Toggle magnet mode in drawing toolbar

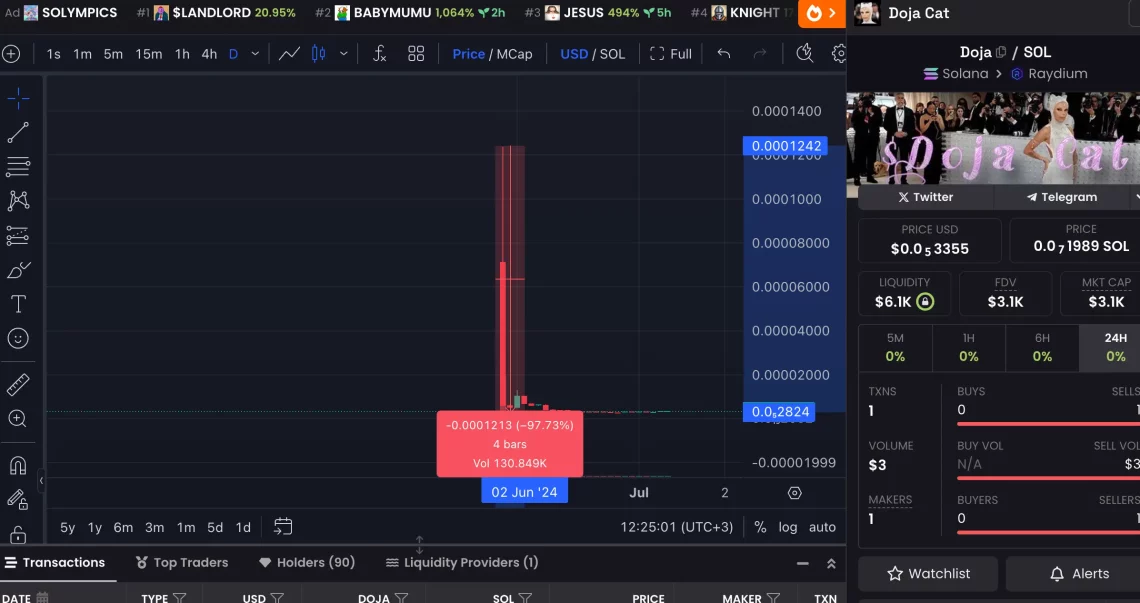18,465
